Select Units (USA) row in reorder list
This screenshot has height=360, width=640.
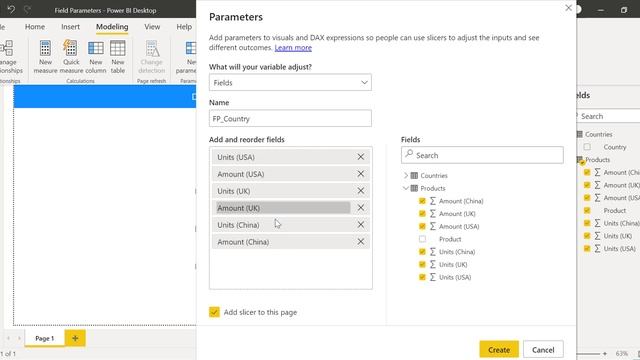pos(291,157)
